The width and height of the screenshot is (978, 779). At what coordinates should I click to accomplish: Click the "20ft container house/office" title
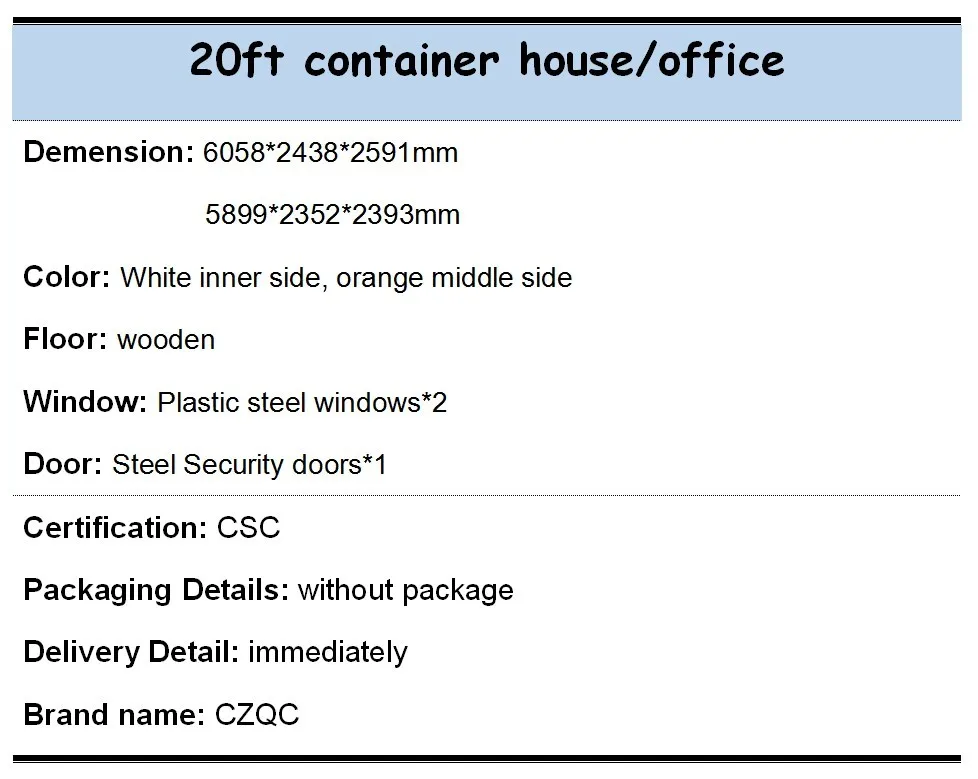point(487,61)
